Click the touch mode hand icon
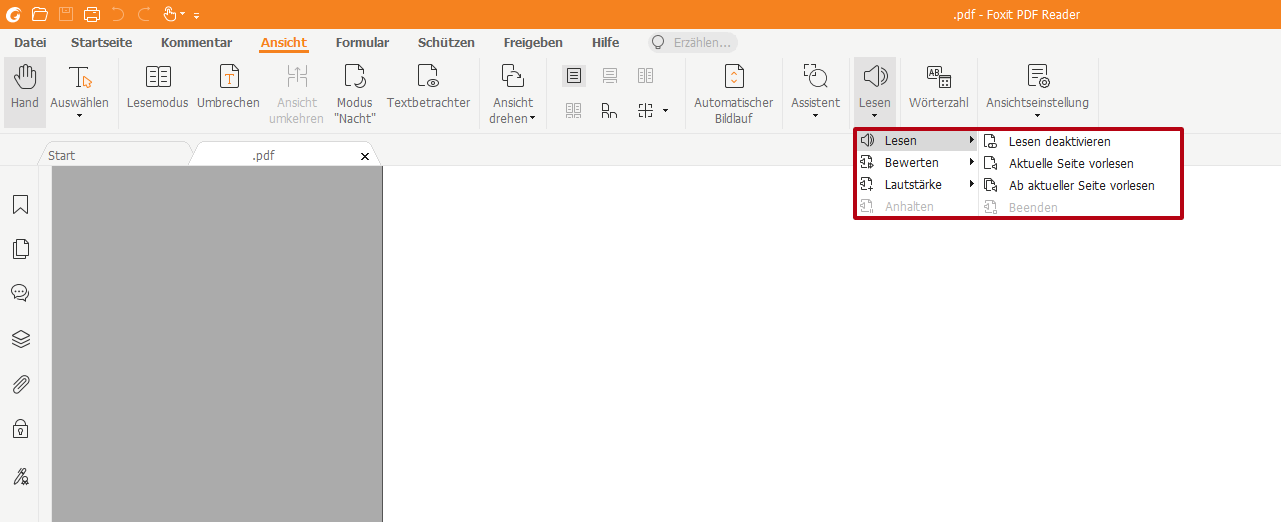The height and width of the screenshot is (522, 1281). click(x=171, y=14)
